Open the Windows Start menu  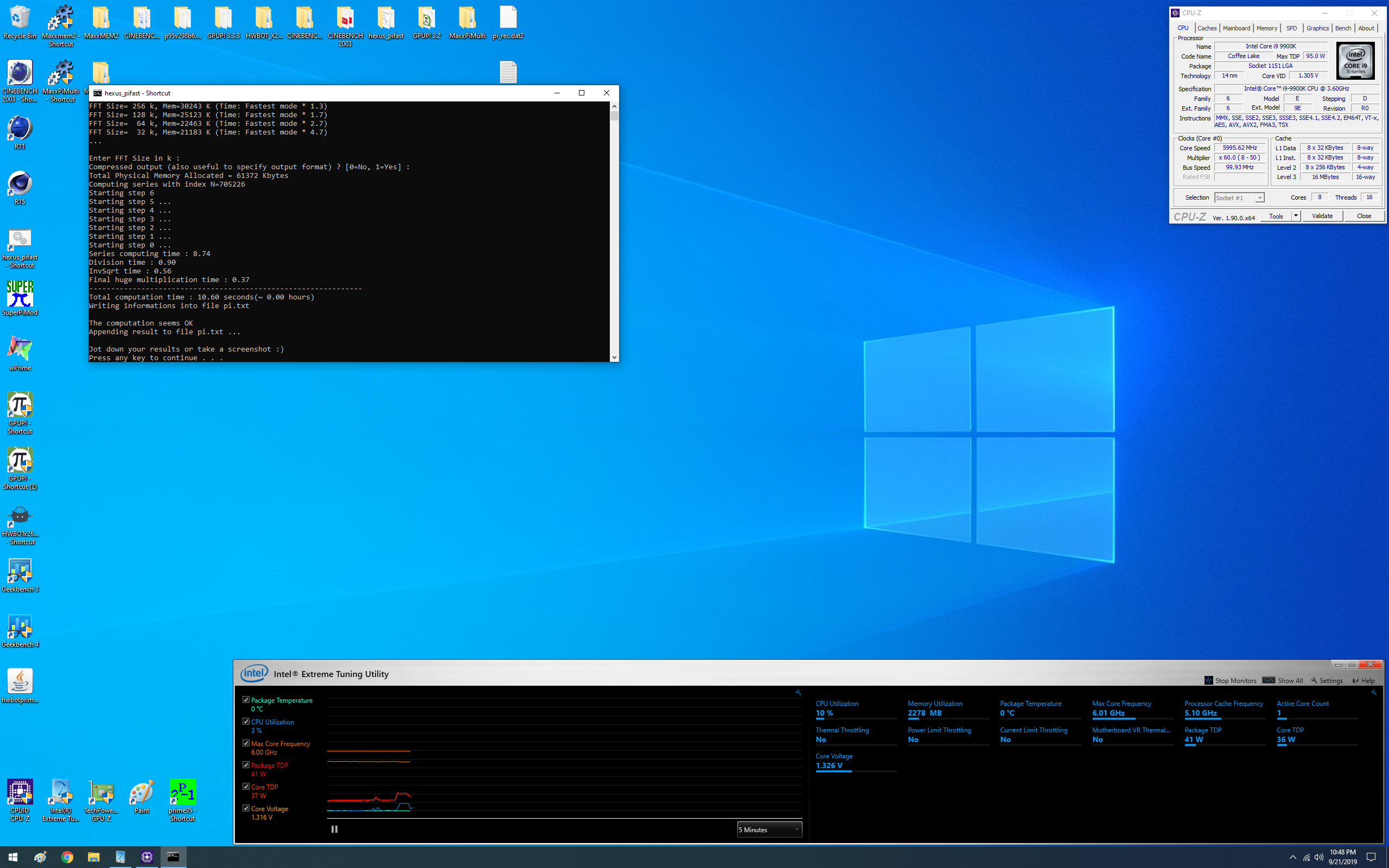12,857
